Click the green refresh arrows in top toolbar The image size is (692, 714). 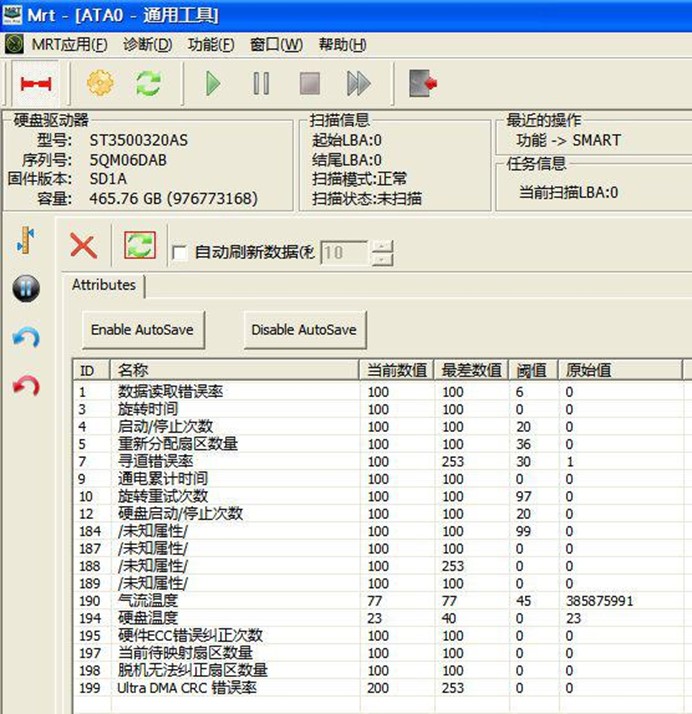point(149,83)
